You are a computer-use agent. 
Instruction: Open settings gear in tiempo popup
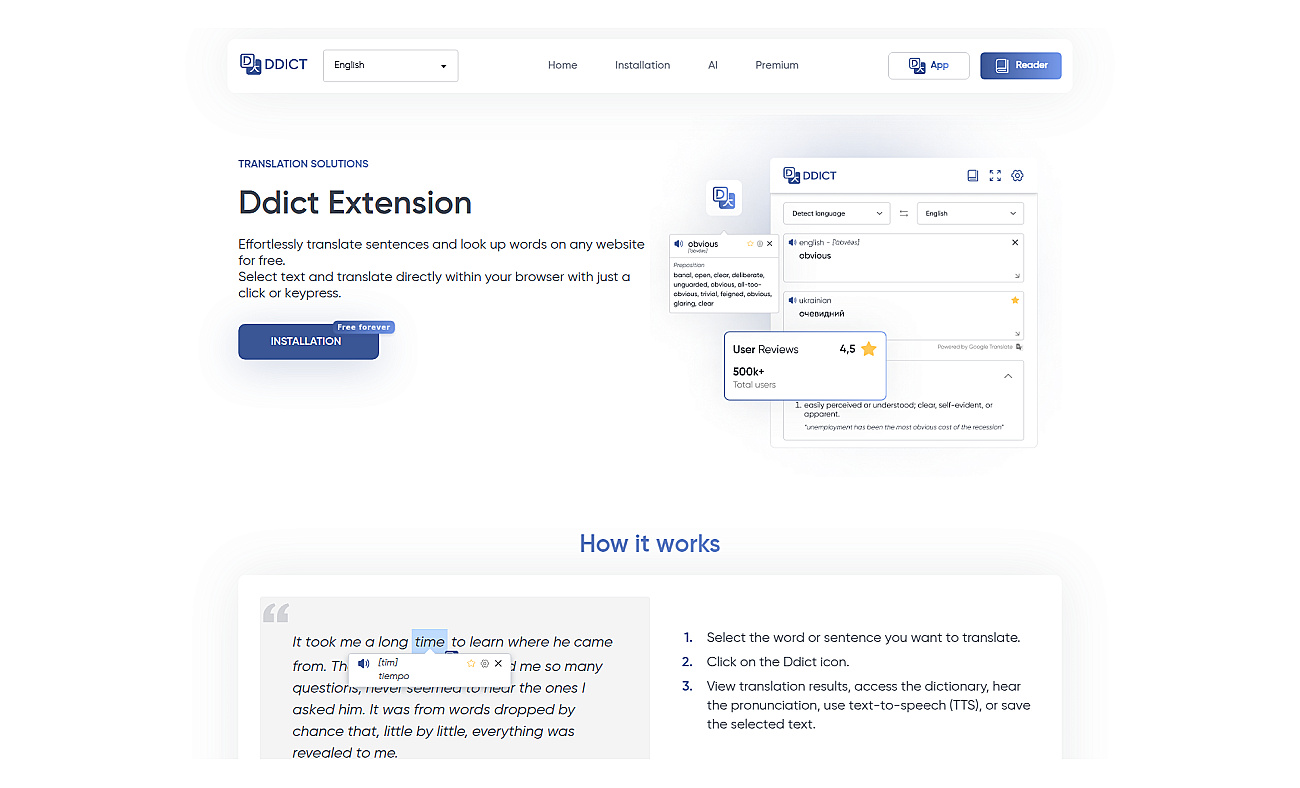pos(485,663)
